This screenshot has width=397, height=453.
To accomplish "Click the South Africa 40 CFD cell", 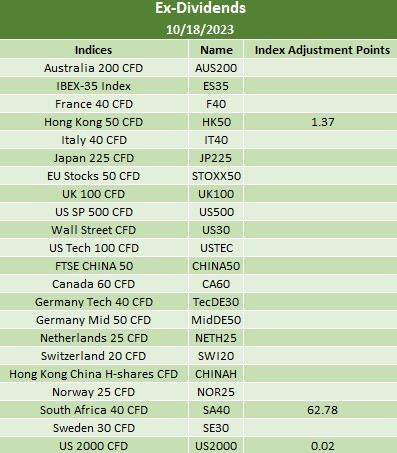I will click(x=94, y=410).
